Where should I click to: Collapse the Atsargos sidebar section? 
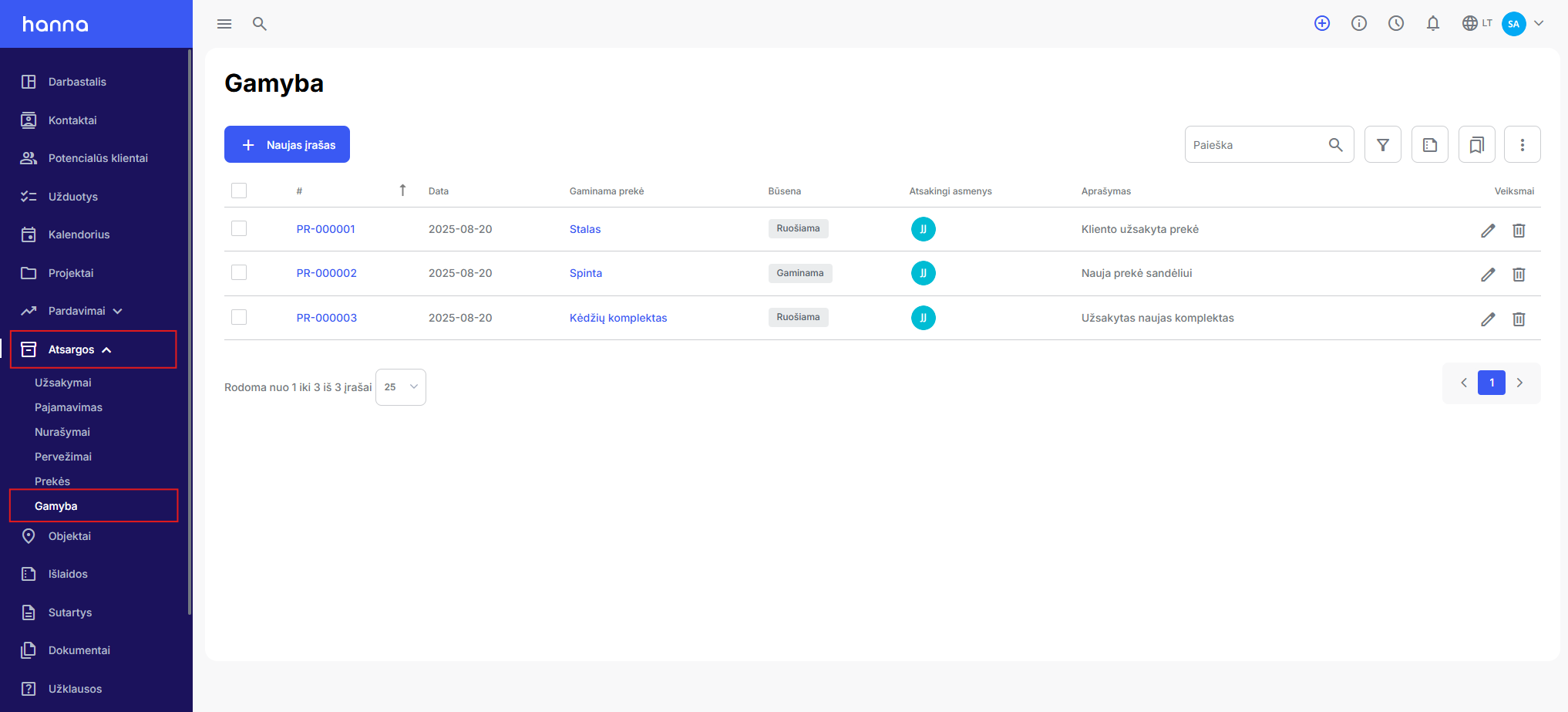click(93, 349)
